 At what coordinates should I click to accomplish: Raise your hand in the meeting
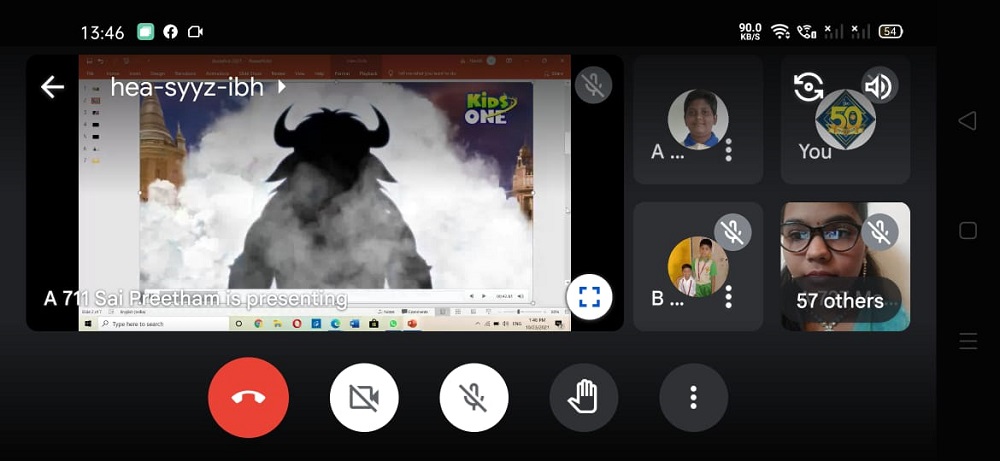pyautogui.click(x=583, y=397)
